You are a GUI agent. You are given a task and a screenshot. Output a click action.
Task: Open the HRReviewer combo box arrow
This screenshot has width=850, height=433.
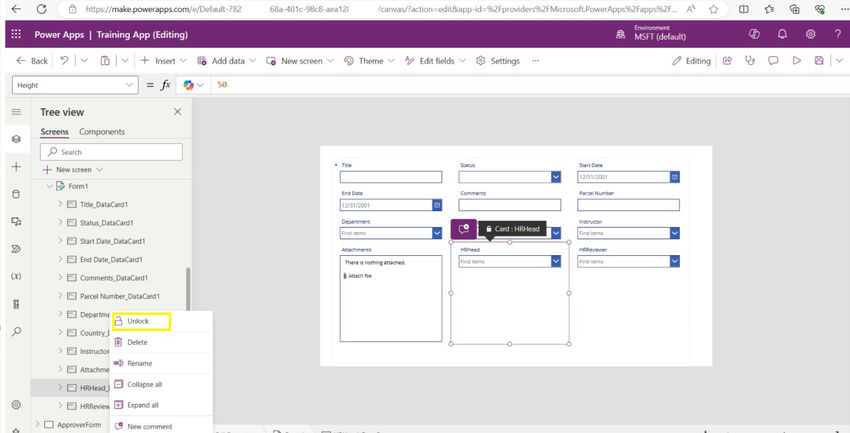coord(674,261)
